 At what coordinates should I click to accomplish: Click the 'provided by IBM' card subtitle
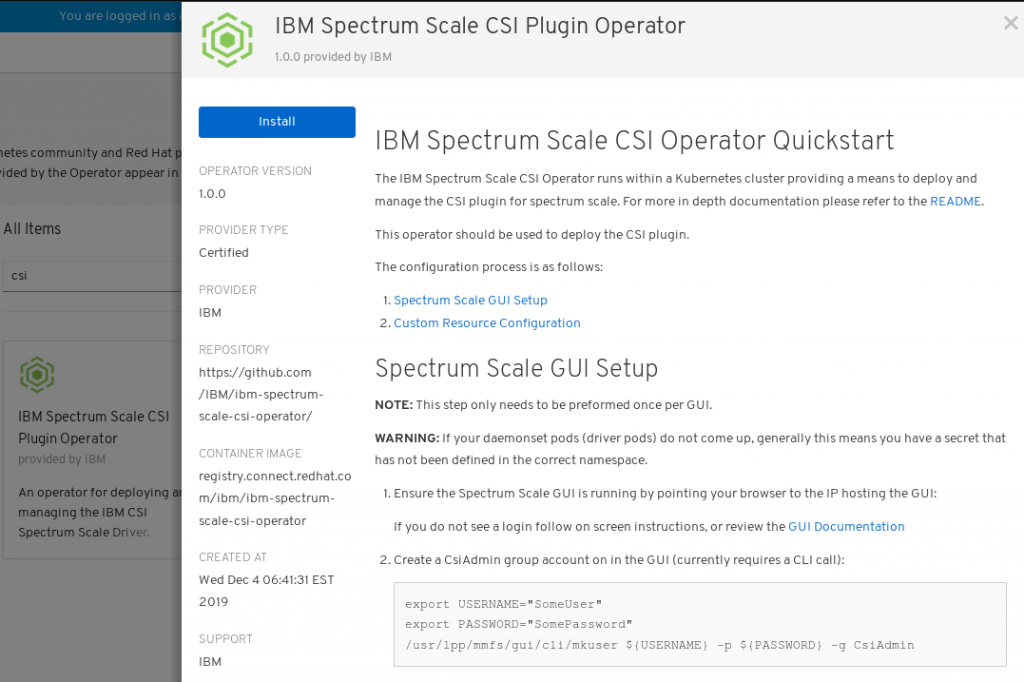click(x=62, y=459)
